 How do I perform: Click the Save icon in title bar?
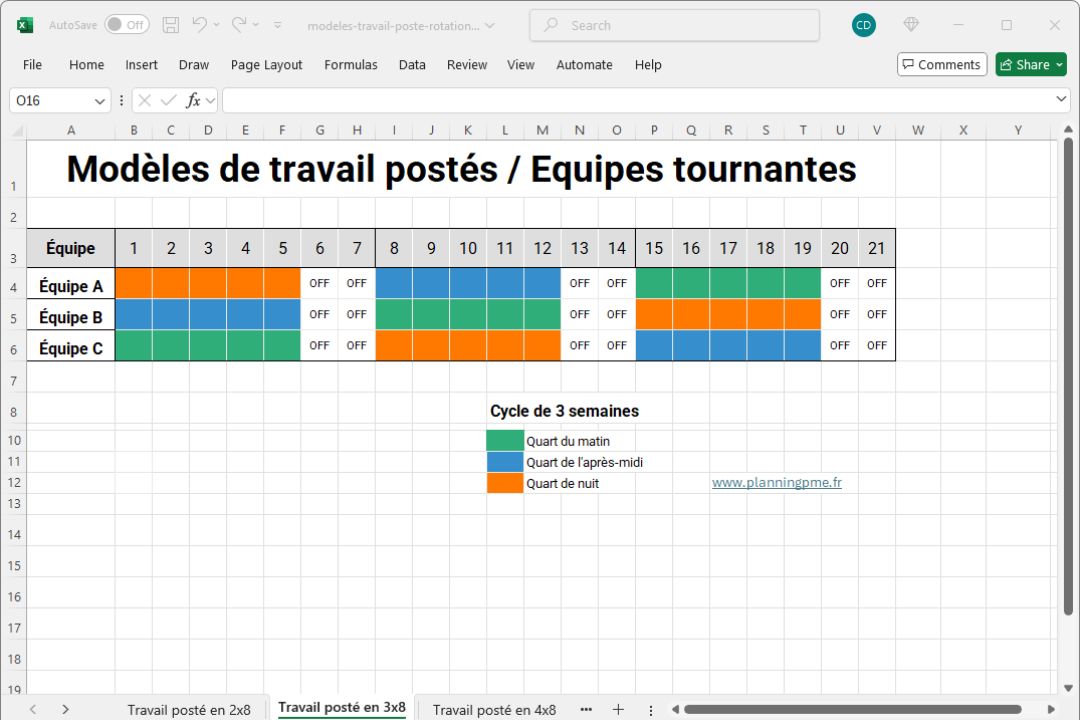coord(171,25)
